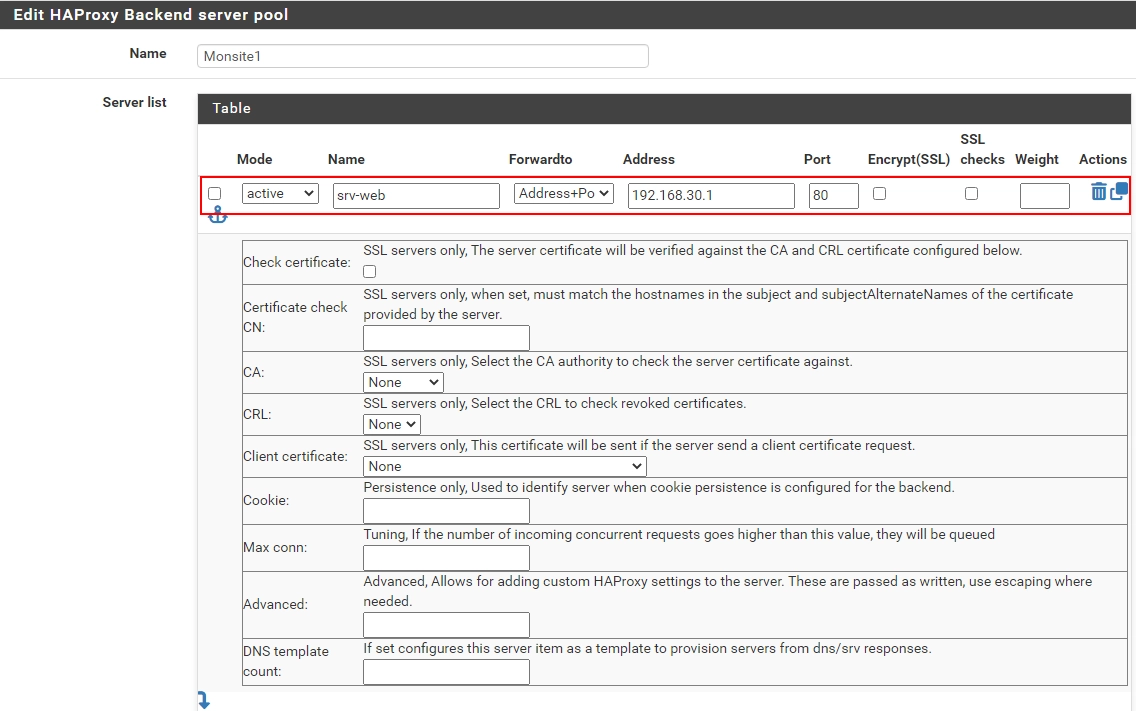1136x711 pixels.
Task: Click the Client certificate: row label
Action: pos(295,457)
